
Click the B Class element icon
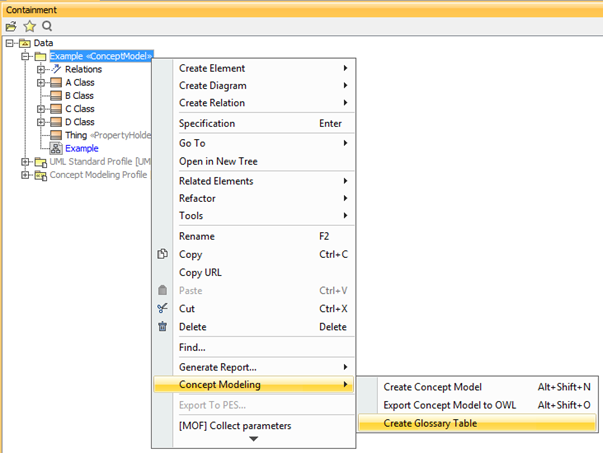tap(57, 96)
